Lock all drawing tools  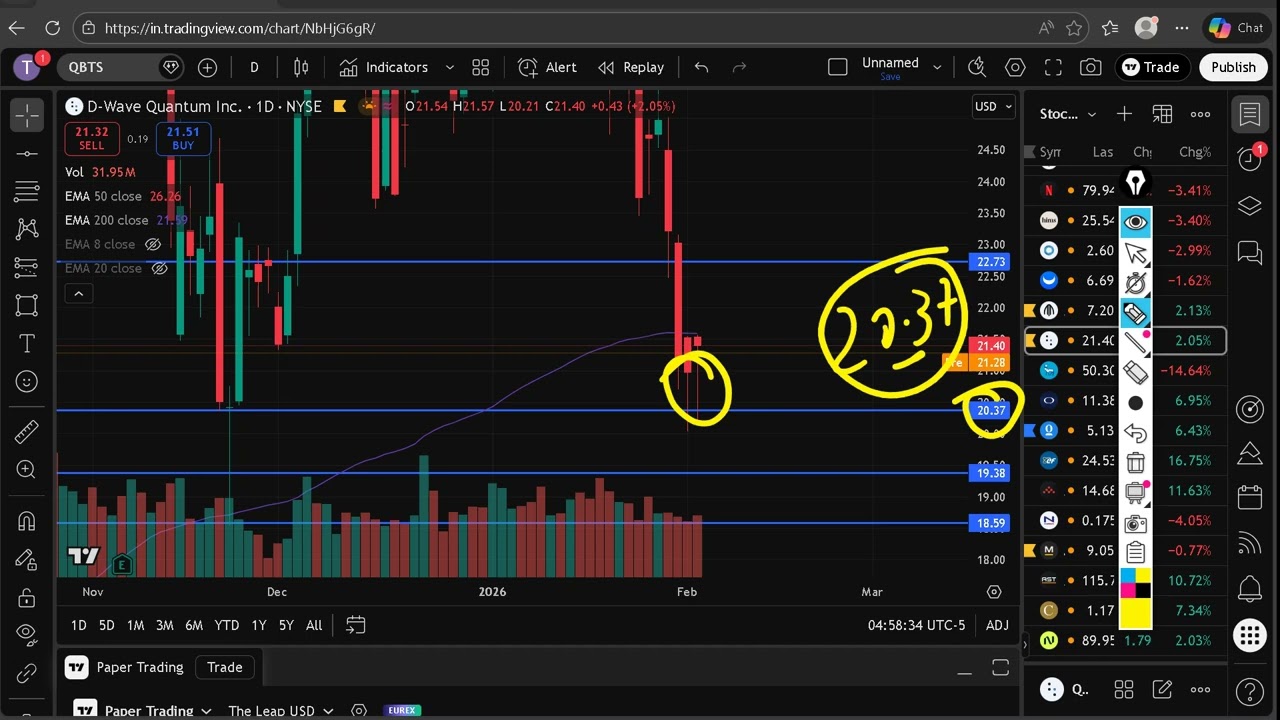point(27,597)
